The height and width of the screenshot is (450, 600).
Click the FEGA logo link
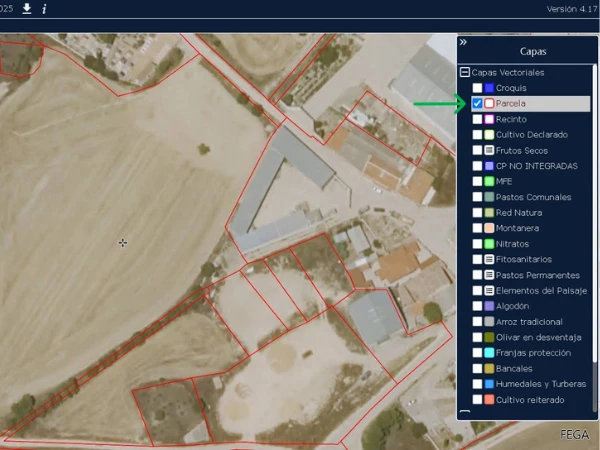(574, 435)
